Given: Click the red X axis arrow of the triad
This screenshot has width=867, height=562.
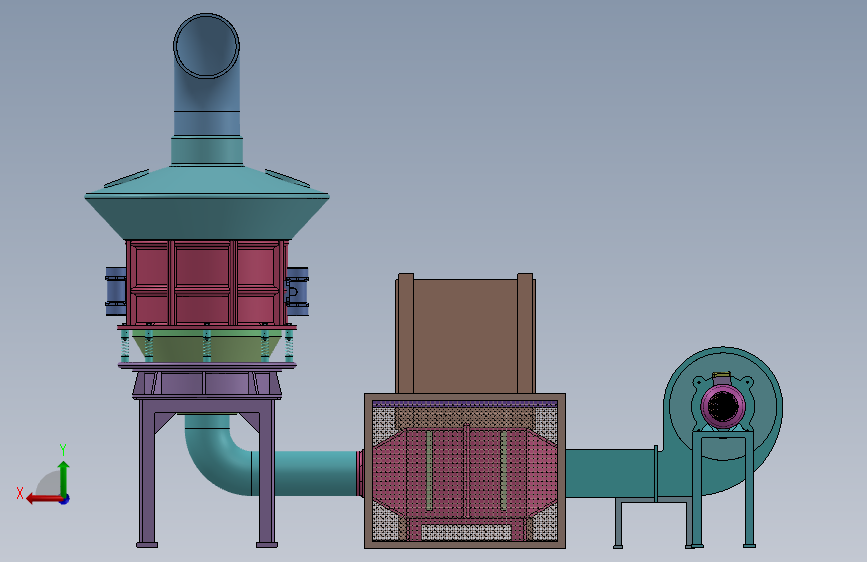Looking at the screenshot, I should [x=43, y=499].
